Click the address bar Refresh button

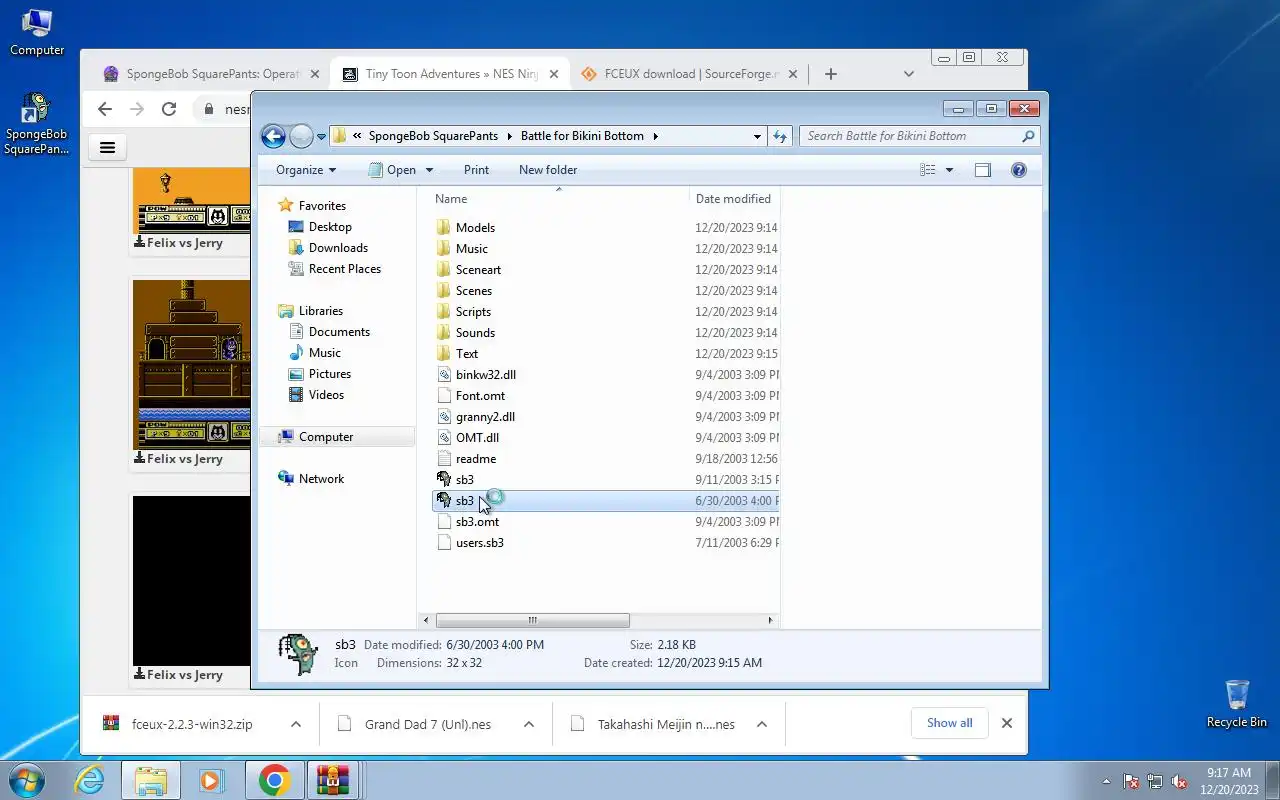tap(780, 136)
